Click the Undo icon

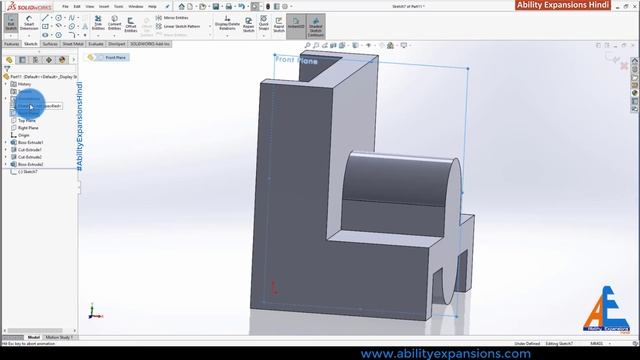[241, 7]
